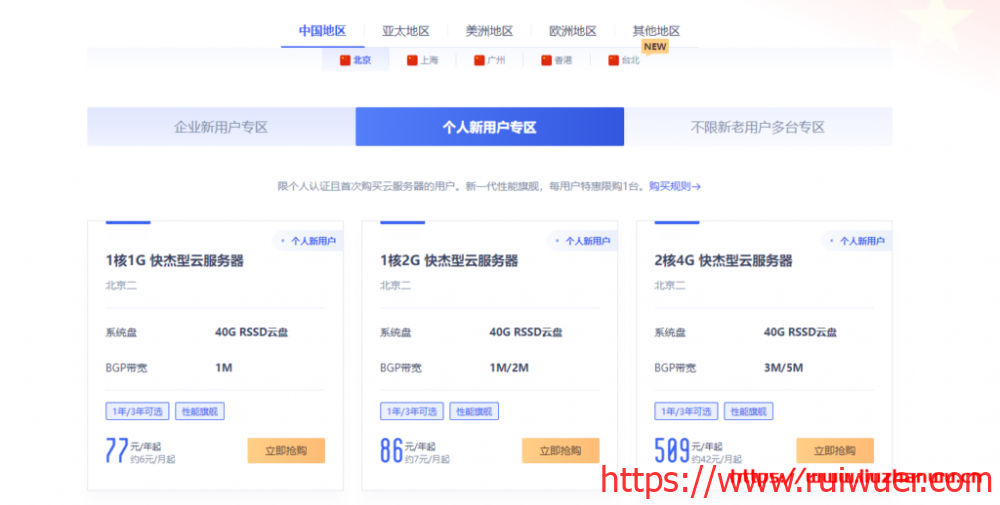1000x505 pixels.
Task: Open the 购买规则 link
Action: click(x=674, y=186)
